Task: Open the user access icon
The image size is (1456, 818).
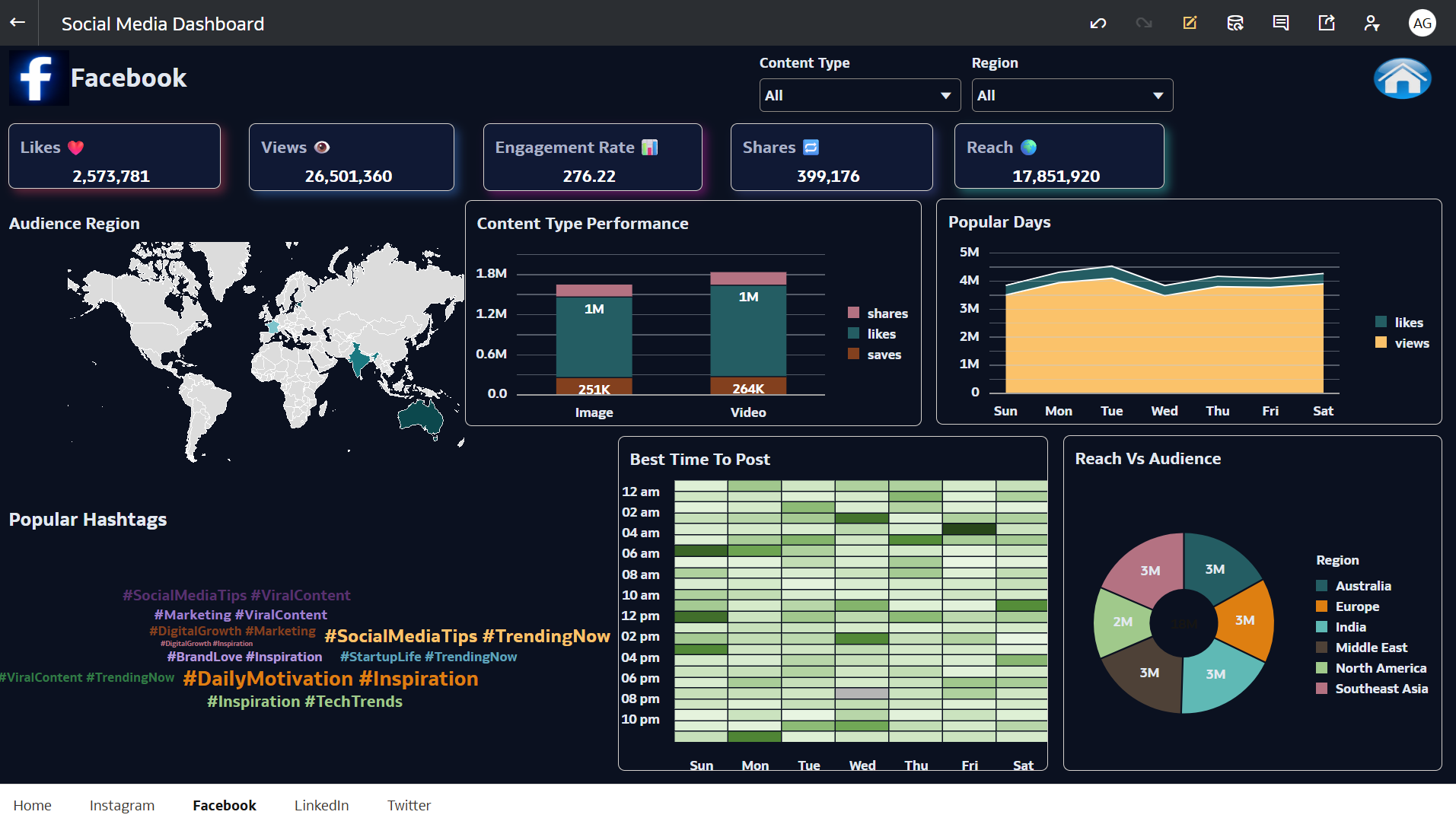Action: (1372, 23)
